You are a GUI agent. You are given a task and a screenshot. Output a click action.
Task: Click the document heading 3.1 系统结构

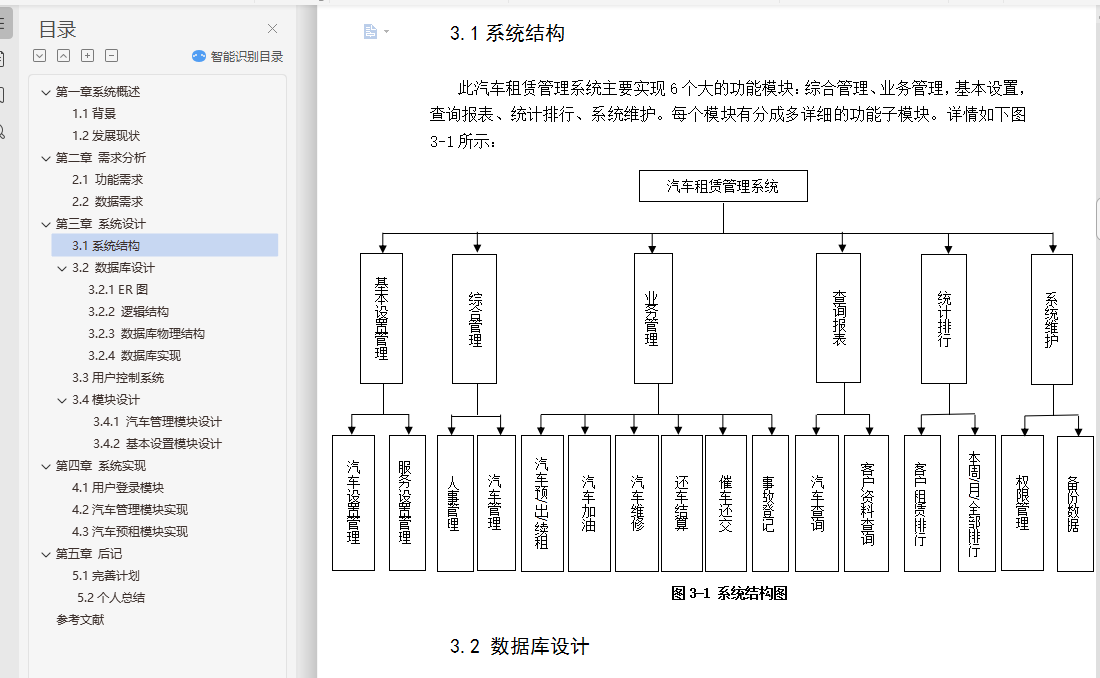[507, 33]
